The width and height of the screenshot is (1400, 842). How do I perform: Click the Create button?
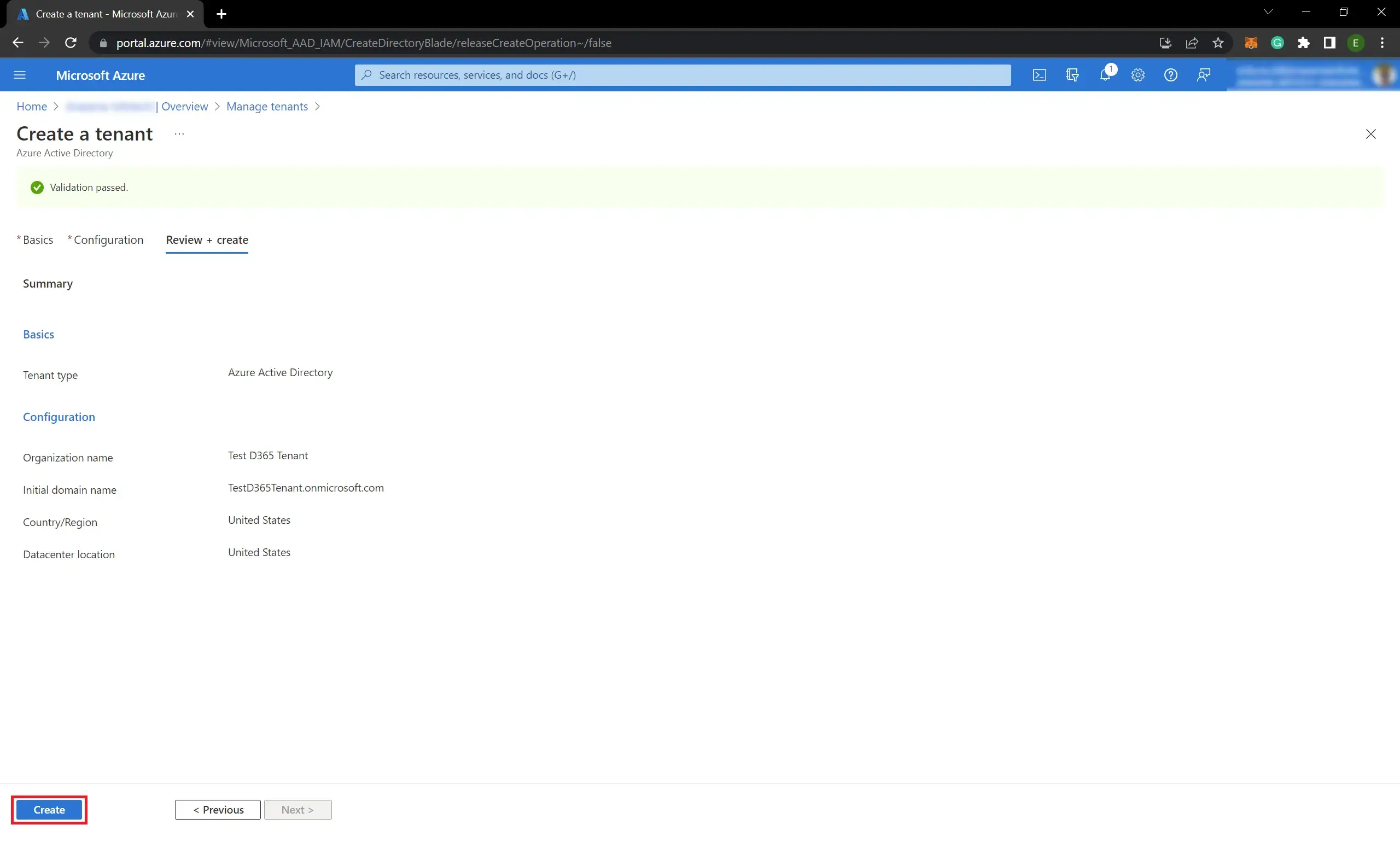coord(49,810)
